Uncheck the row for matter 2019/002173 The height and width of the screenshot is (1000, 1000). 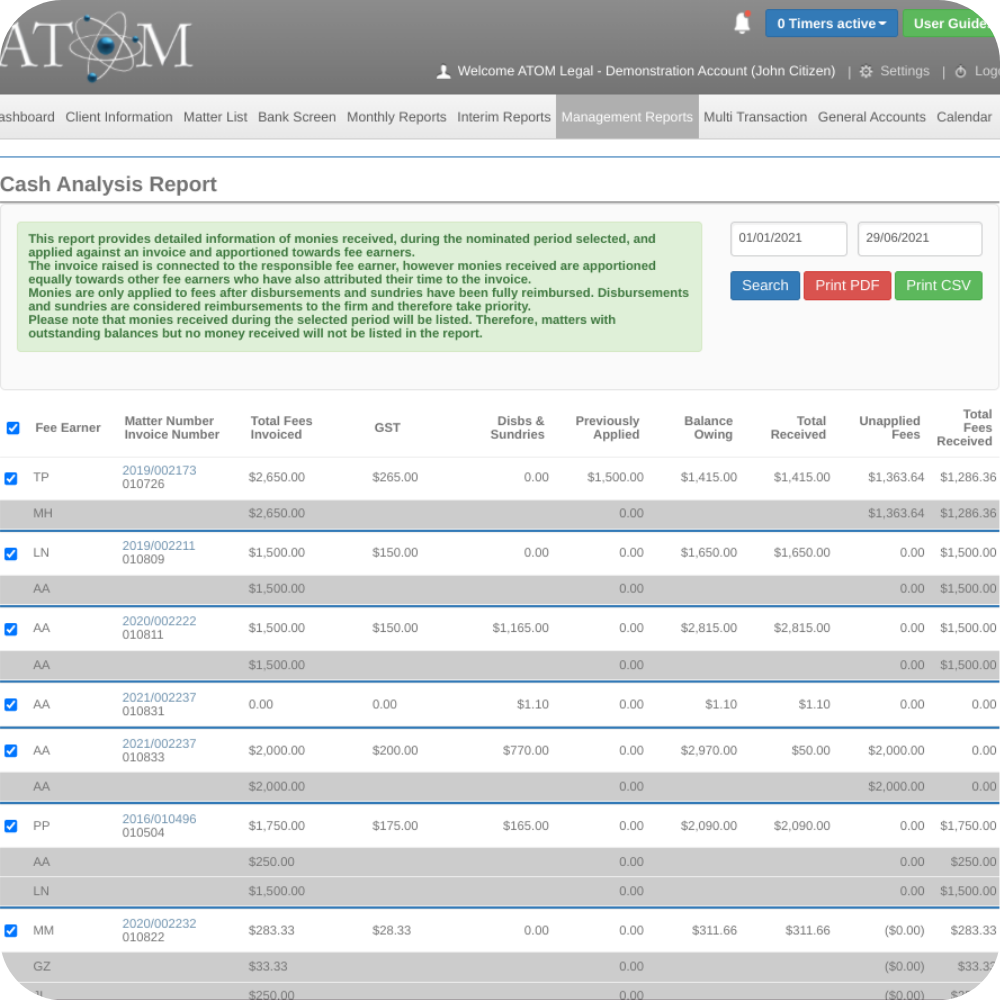[11, 478]
